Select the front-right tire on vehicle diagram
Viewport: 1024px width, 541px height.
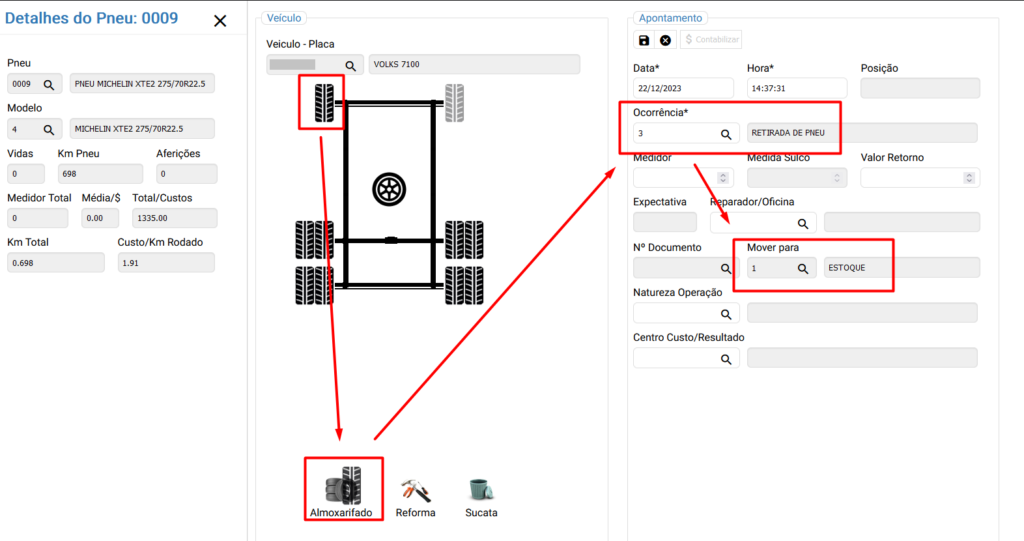455,103
